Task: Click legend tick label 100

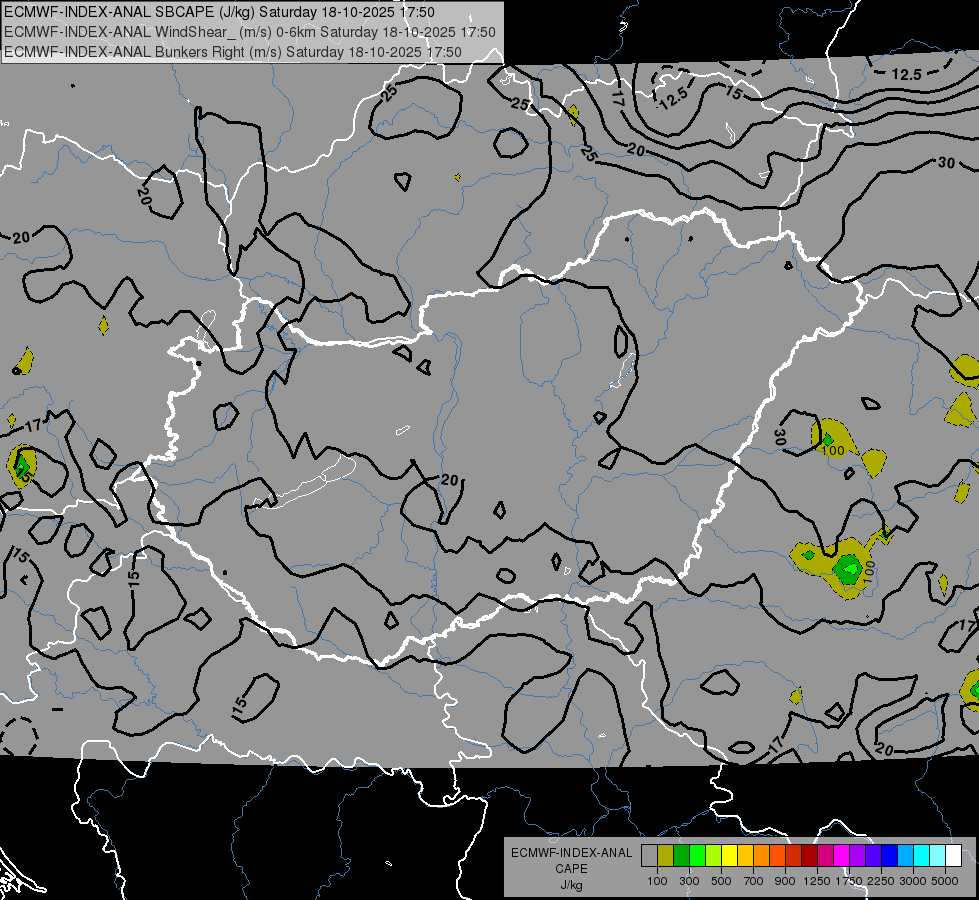Action: click(657, 881)
